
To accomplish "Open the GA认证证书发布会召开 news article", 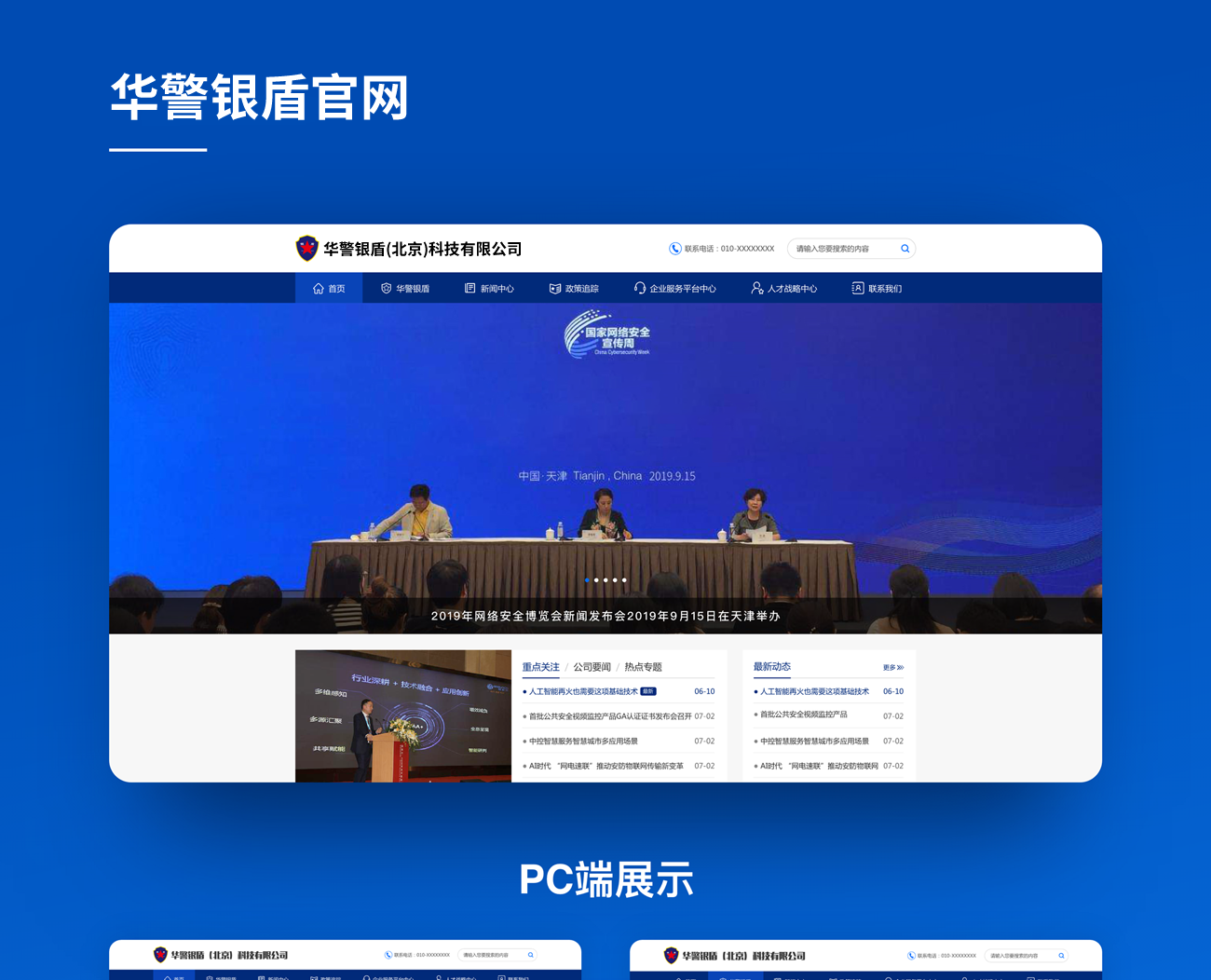I will 610,716.
